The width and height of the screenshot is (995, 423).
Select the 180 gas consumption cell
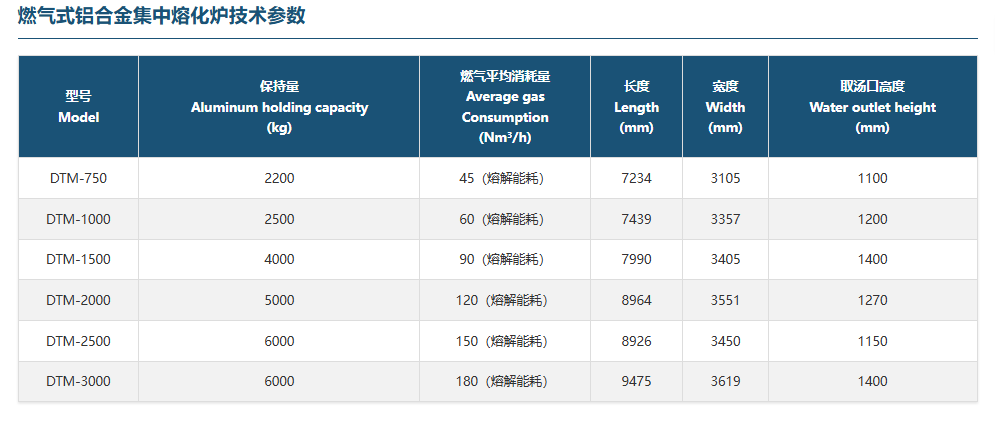click(505, 381)
